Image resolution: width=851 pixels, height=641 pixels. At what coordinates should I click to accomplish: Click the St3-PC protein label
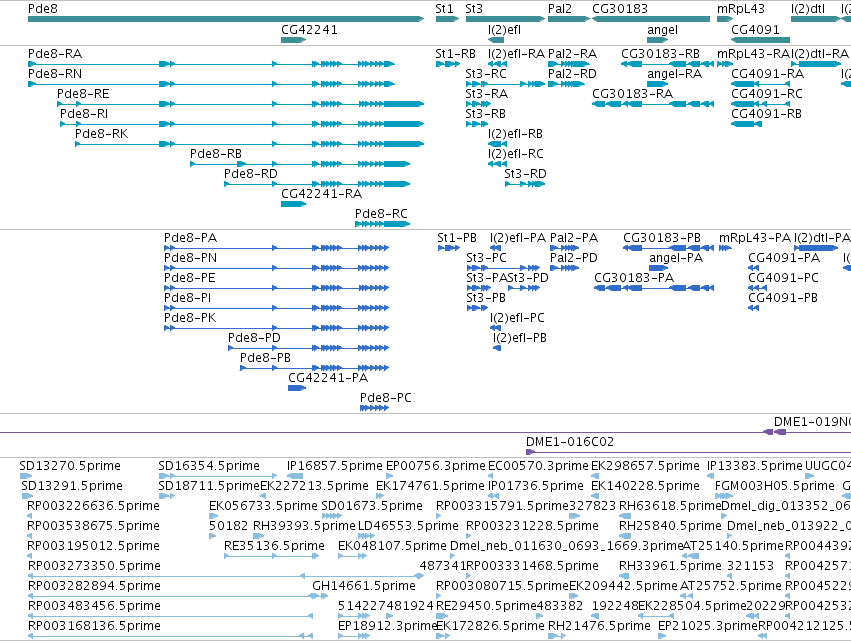pyautogui.click(x=486, y=258)
